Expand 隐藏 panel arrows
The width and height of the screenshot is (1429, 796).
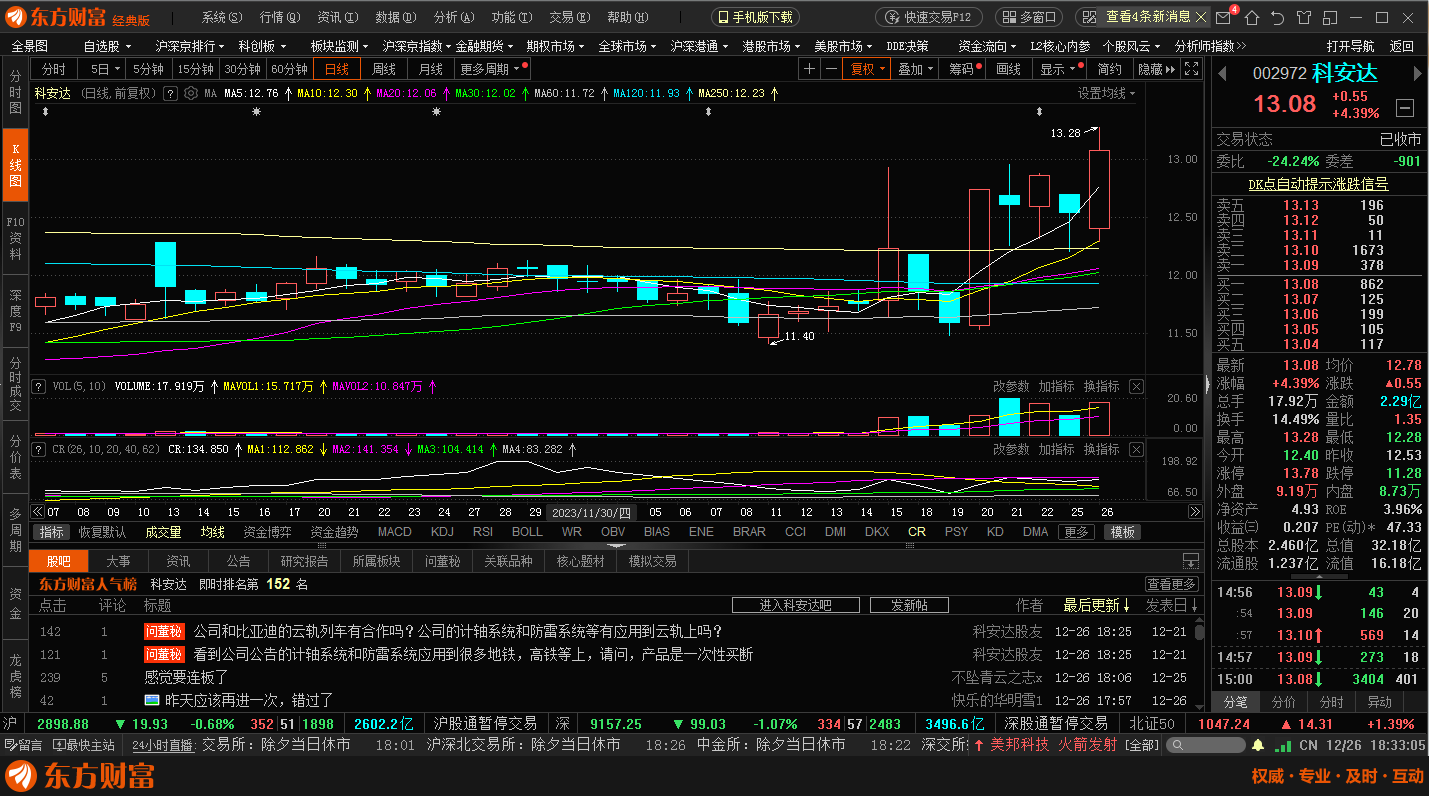point(1155,69)
